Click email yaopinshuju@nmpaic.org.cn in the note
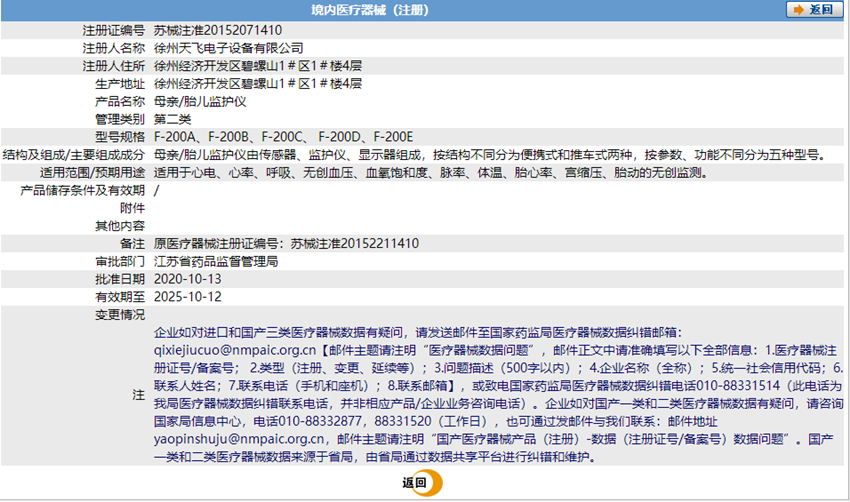850x502 pixels. [x=239, y=439]
